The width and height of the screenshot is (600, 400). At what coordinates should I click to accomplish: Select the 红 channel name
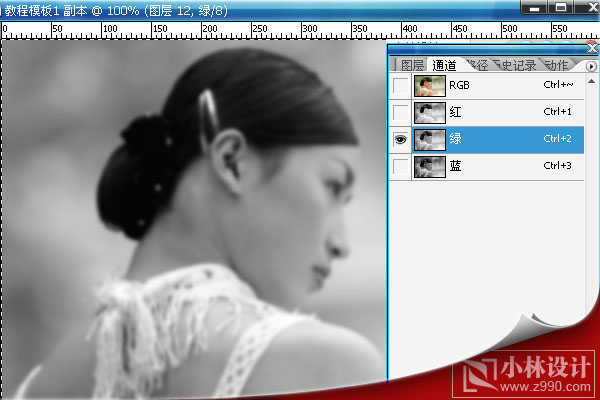(455, 112)
